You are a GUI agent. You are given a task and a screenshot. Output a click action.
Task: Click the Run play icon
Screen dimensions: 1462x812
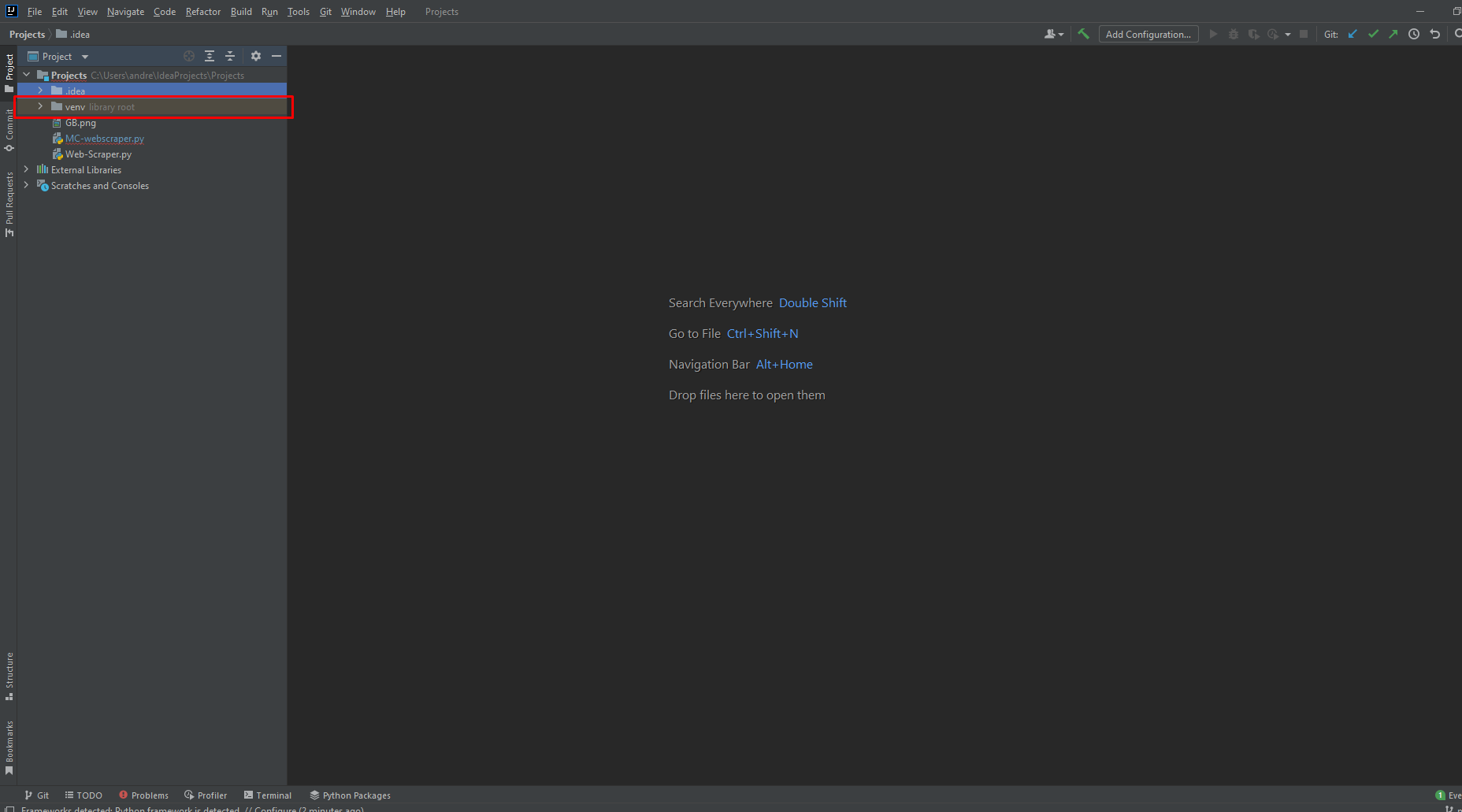[x=1213, y=34]
